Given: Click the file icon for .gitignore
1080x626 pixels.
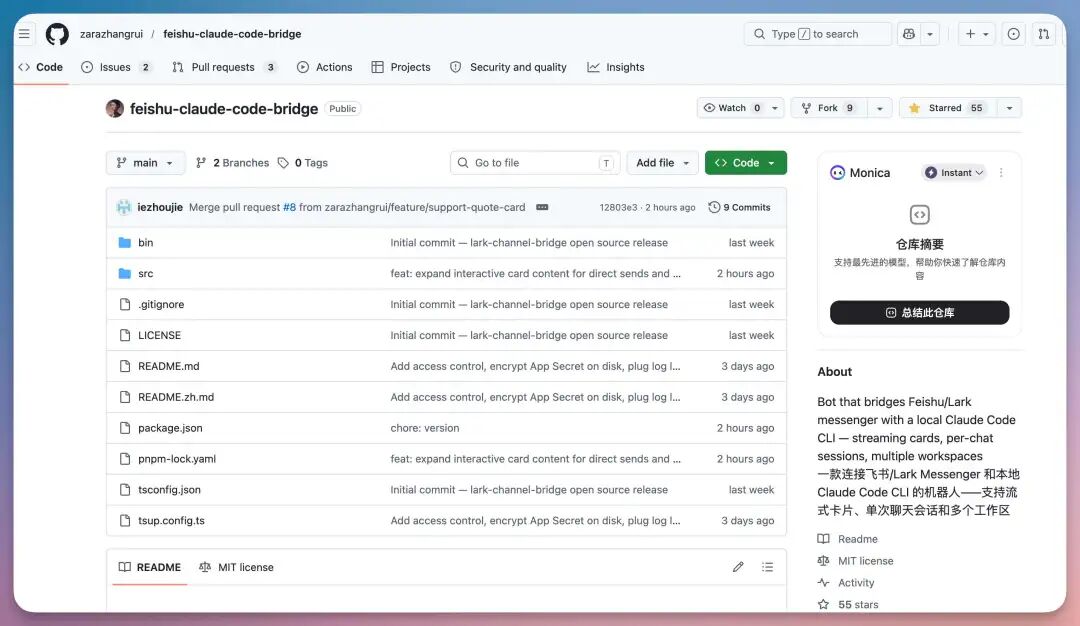Looking at the screenshot, I should click(x=125, y=304).
